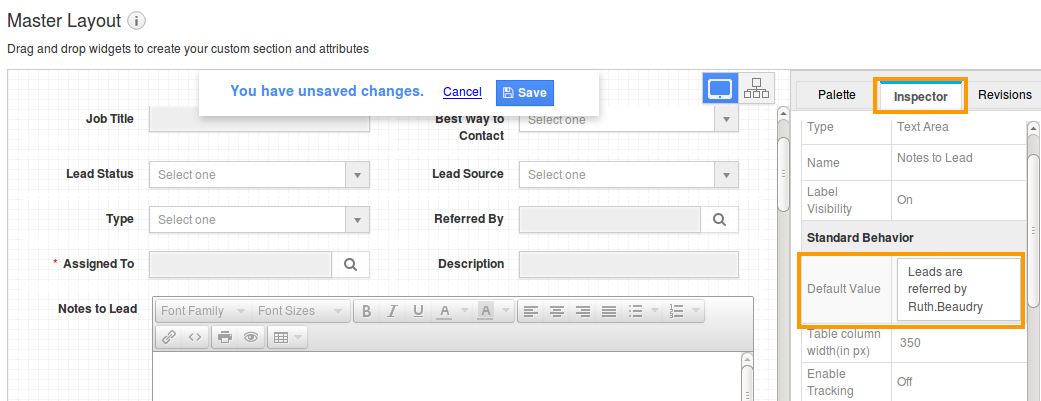Open Lead Source dropdown
Viewport: 1041px width, 401px height.
click(629, 175)
